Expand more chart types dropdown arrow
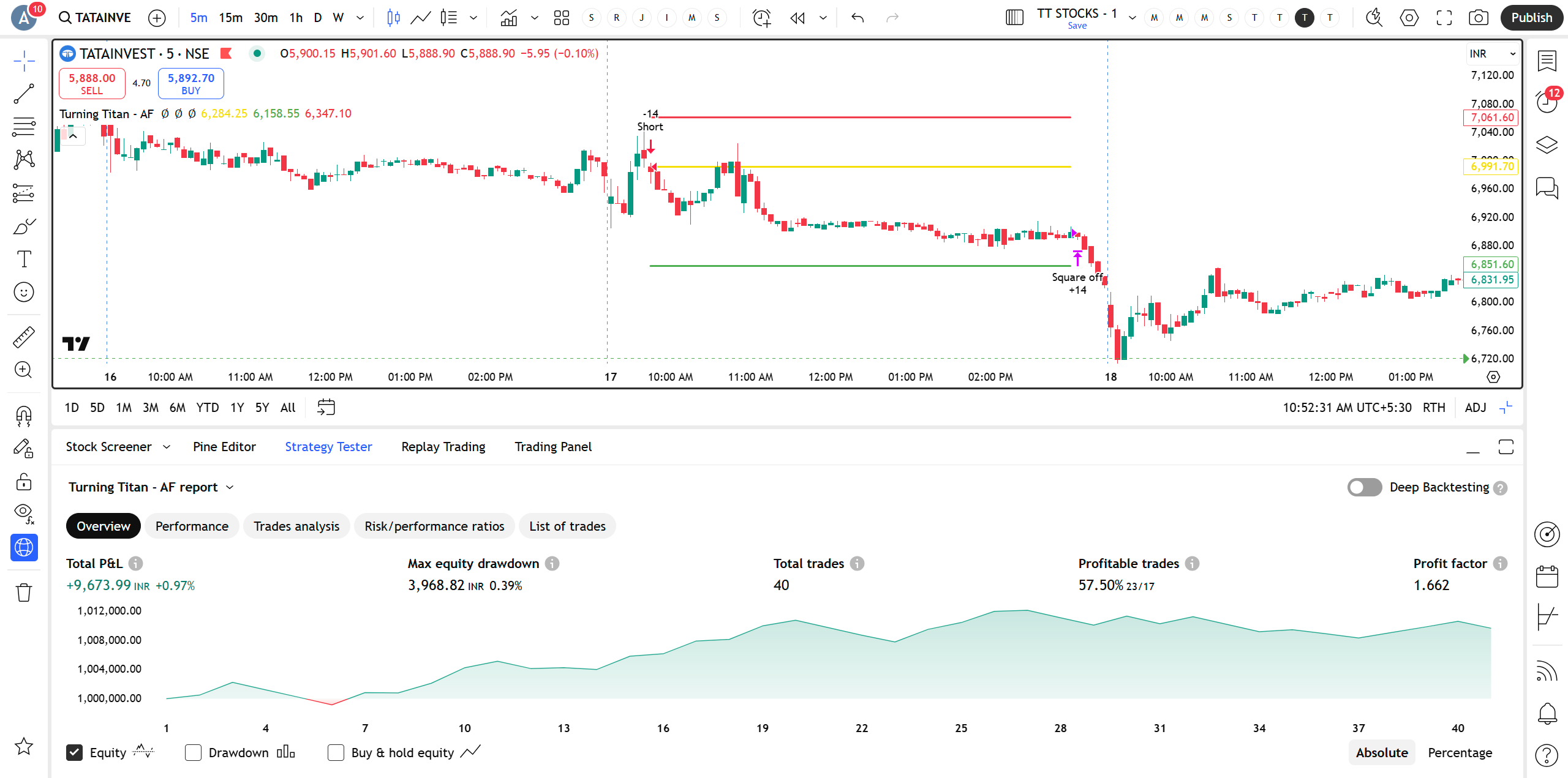The image size is (1568, 778). pos(473,18)
